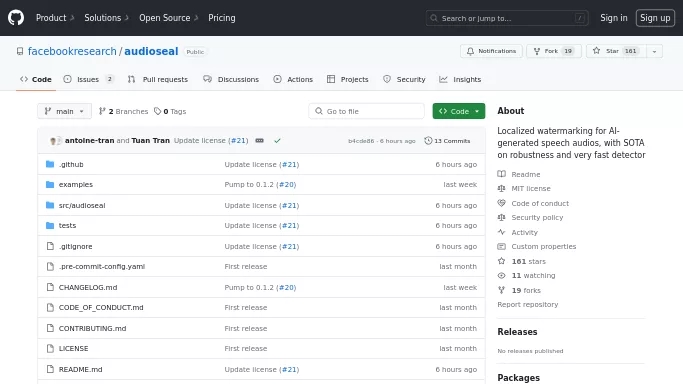
Task: Check the green commit status checkmark
Action: point(277,141)
